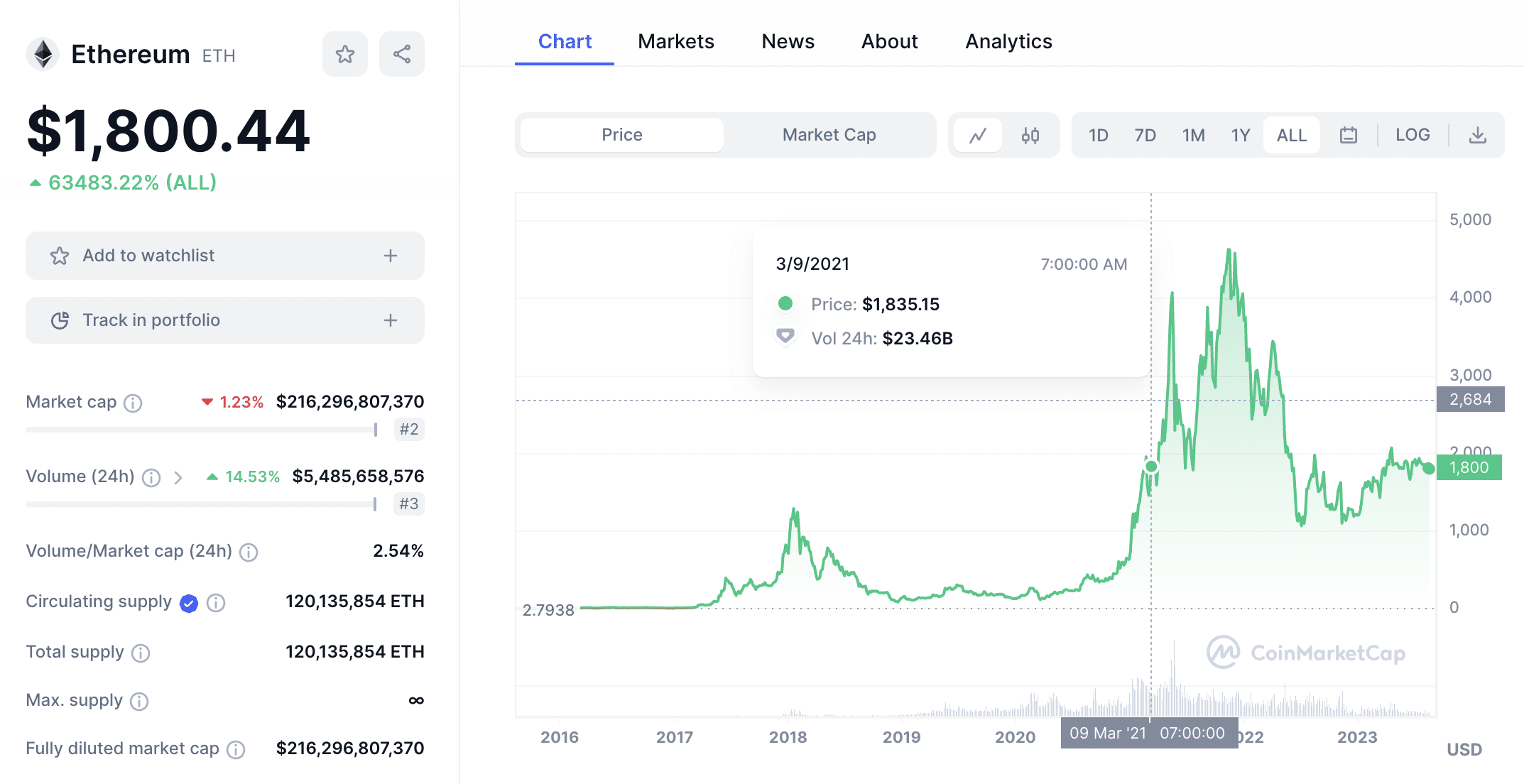Open the News tab
The image size is (1524, 784).
tap(788, 41)
